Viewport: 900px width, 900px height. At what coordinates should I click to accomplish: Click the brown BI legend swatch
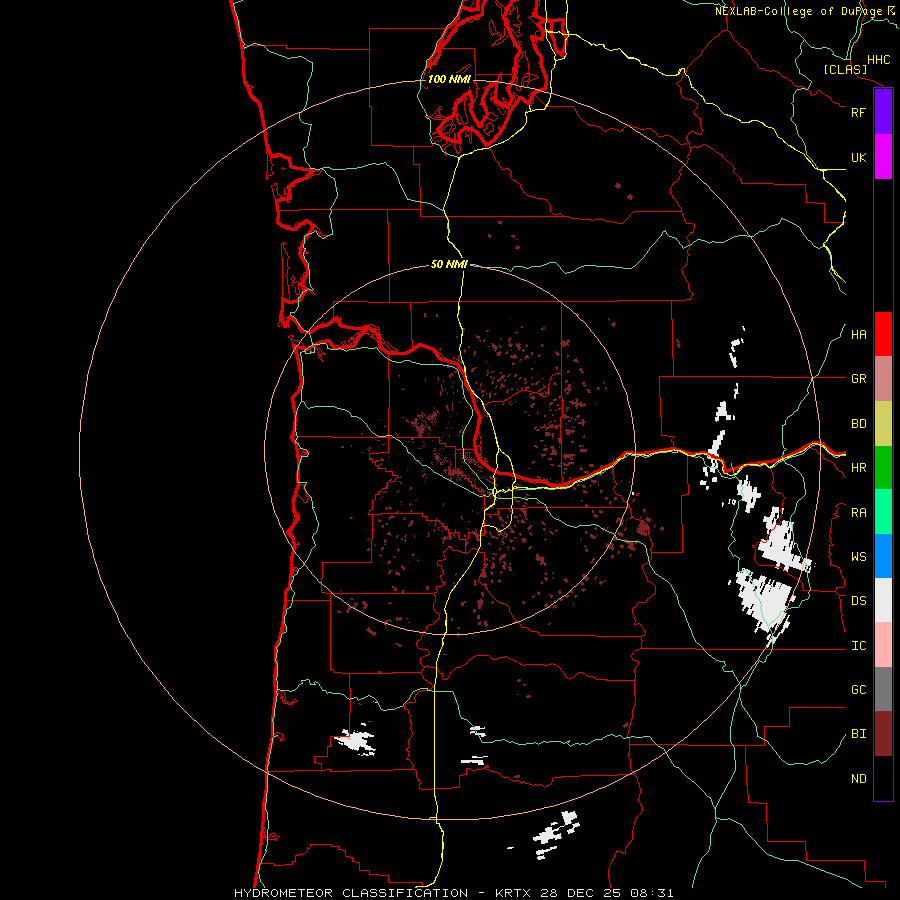(883, 734)
